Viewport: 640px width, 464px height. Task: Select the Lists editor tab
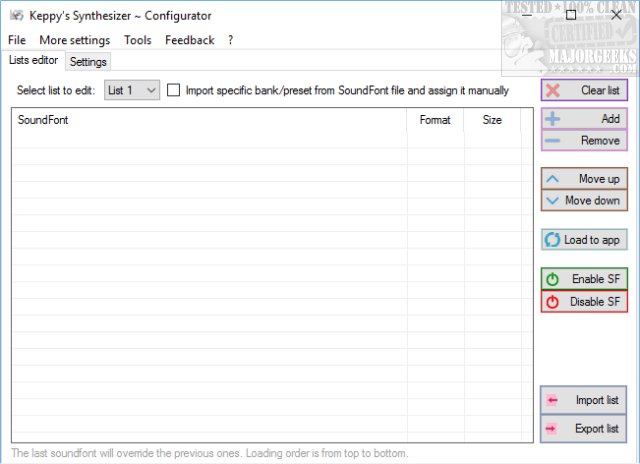click(x=33, y=60)
